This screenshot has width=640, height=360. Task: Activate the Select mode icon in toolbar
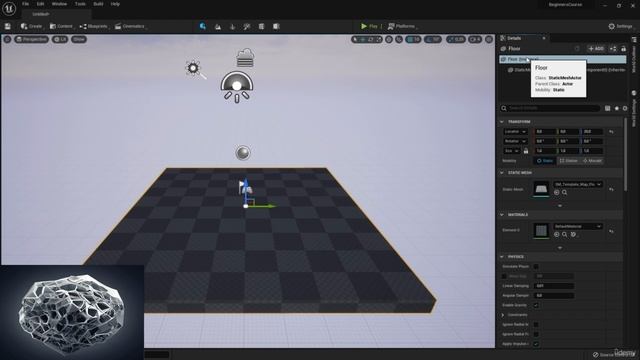(203, 26)
